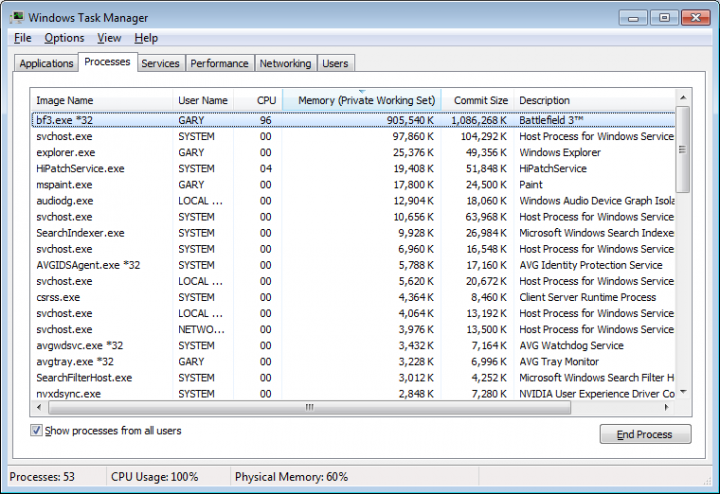
Task: Sort by the CPU column header
Action: (x=258, y=101)
